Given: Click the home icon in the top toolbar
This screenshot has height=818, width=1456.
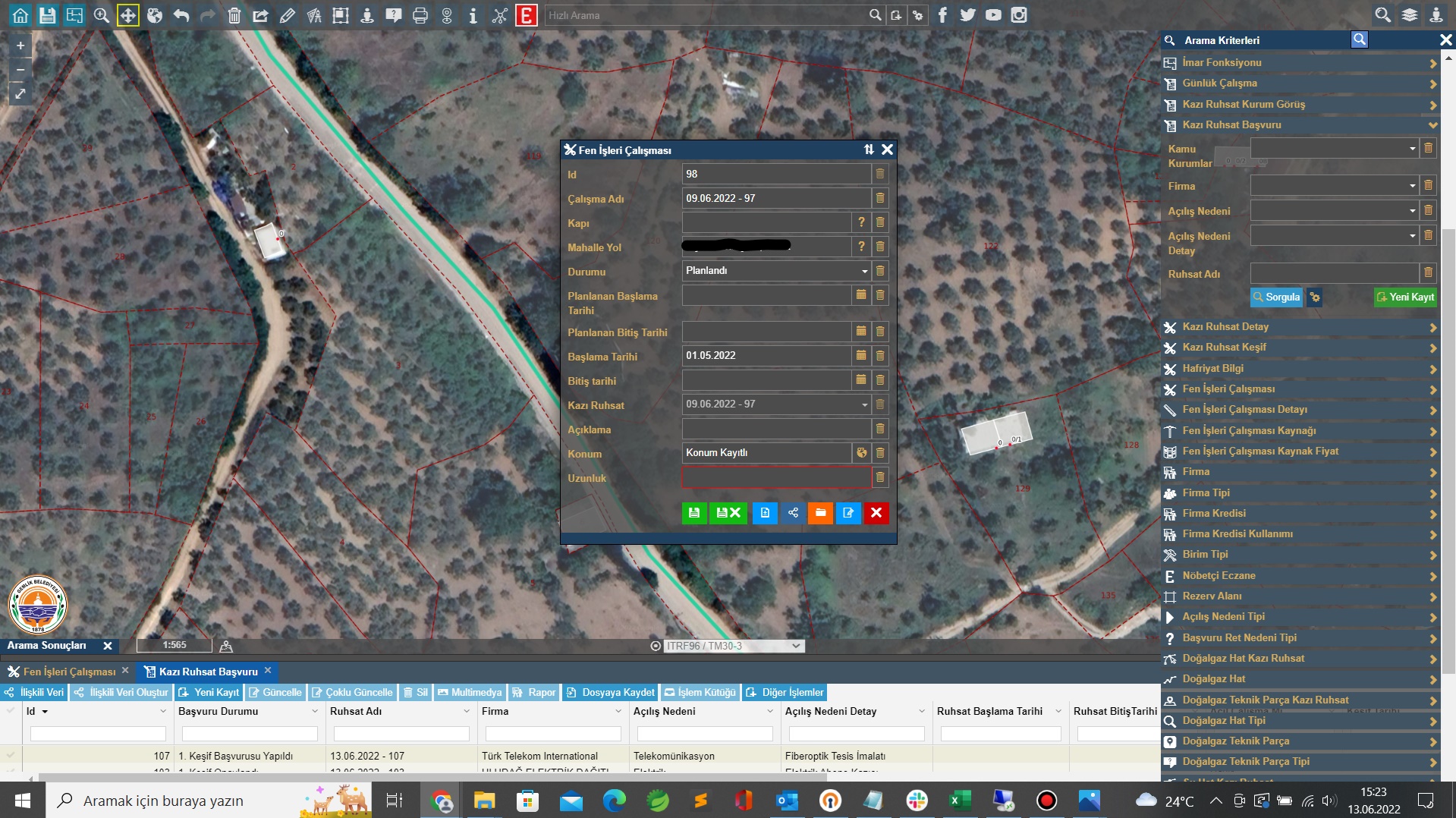Looking at the screenshot, I should [20, 15].
